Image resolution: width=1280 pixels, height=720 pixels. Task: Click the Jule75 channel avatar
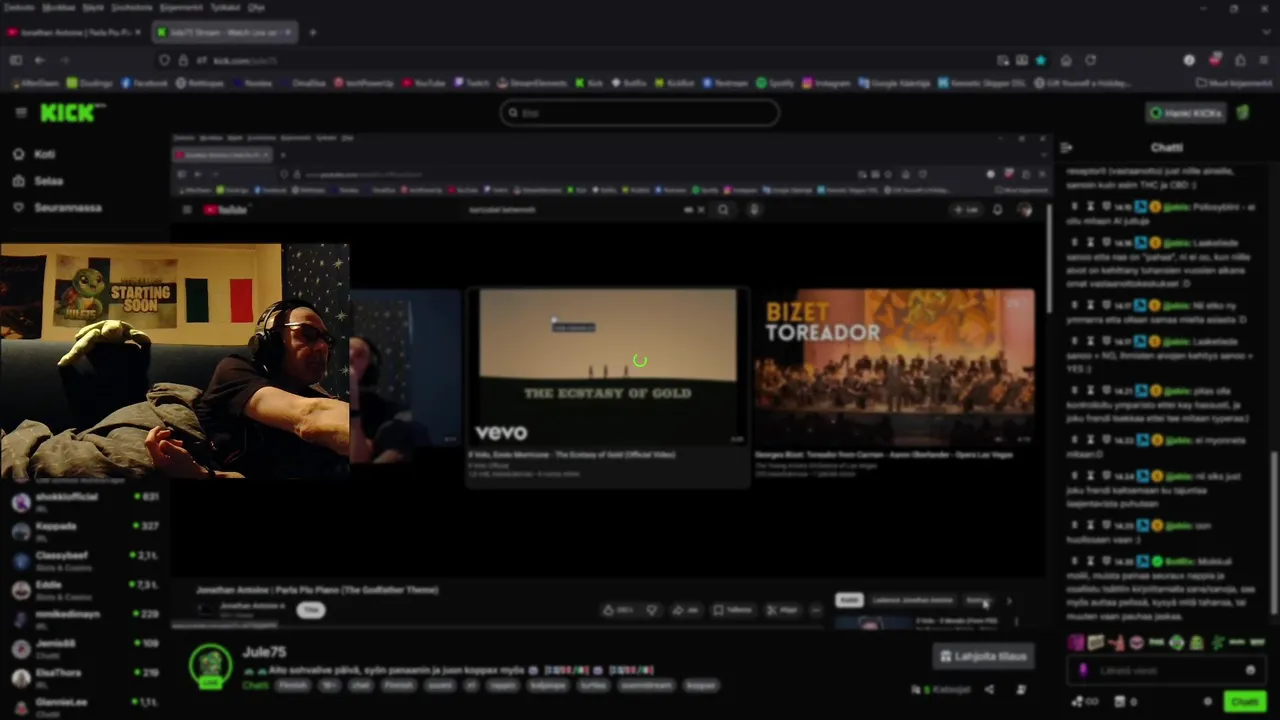[x=211, y=666]
